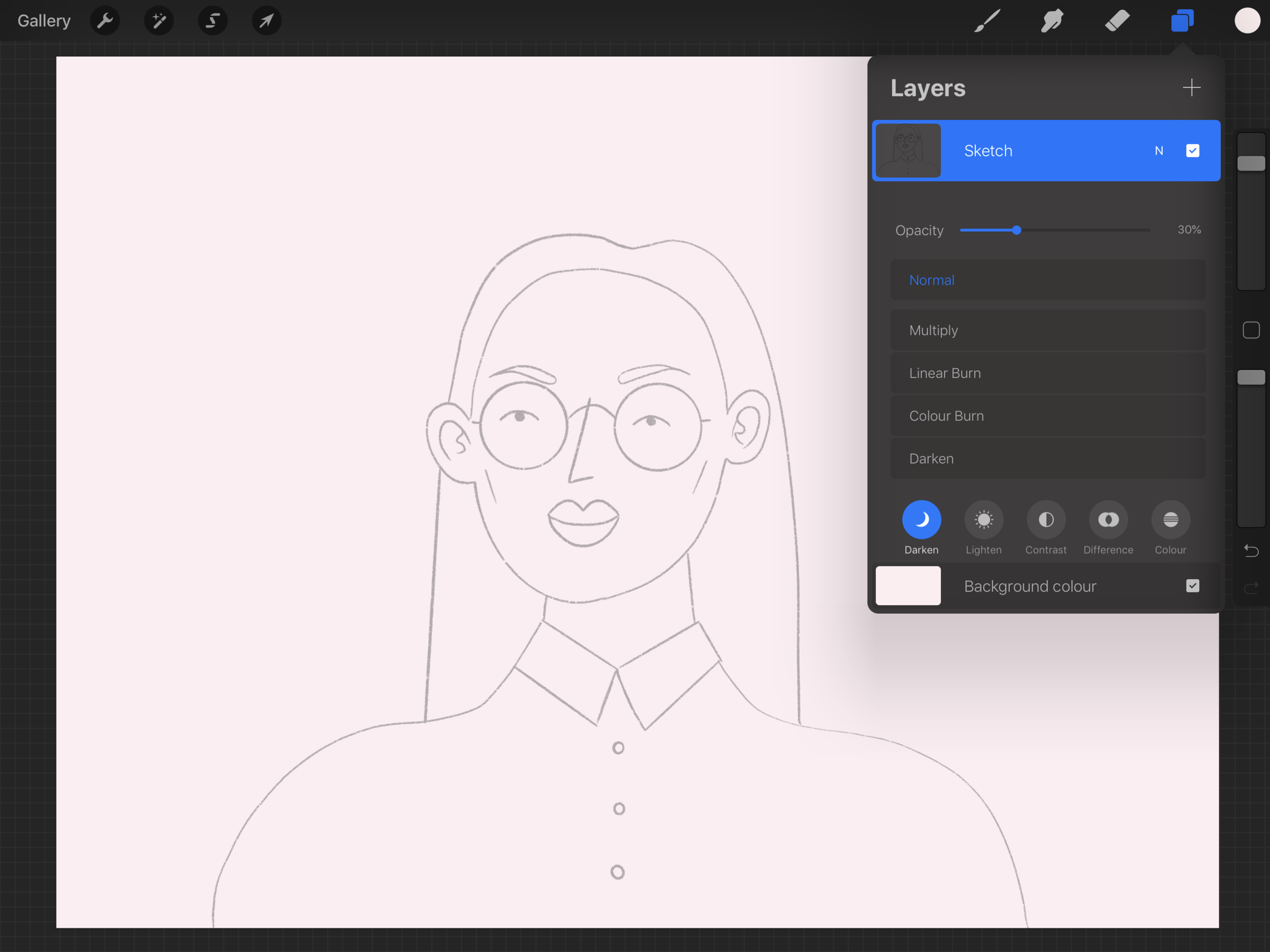
Task: Select the Eraser tool
Action: [1117, 21]
